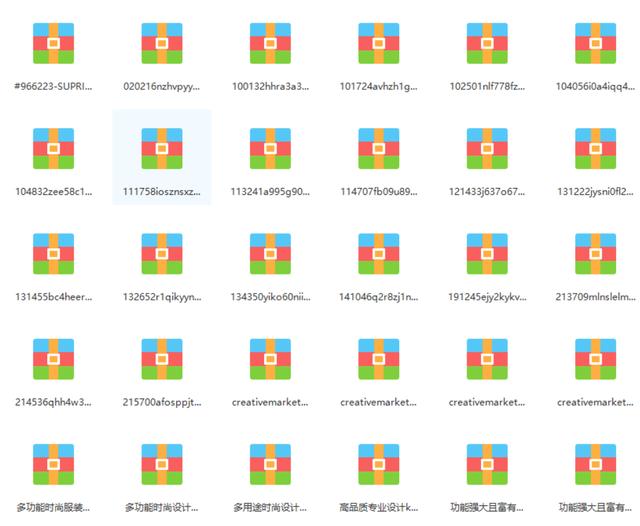Select the 121433j637o67... archive icon
The image size is (640, 526).
[x=487, y=149]
